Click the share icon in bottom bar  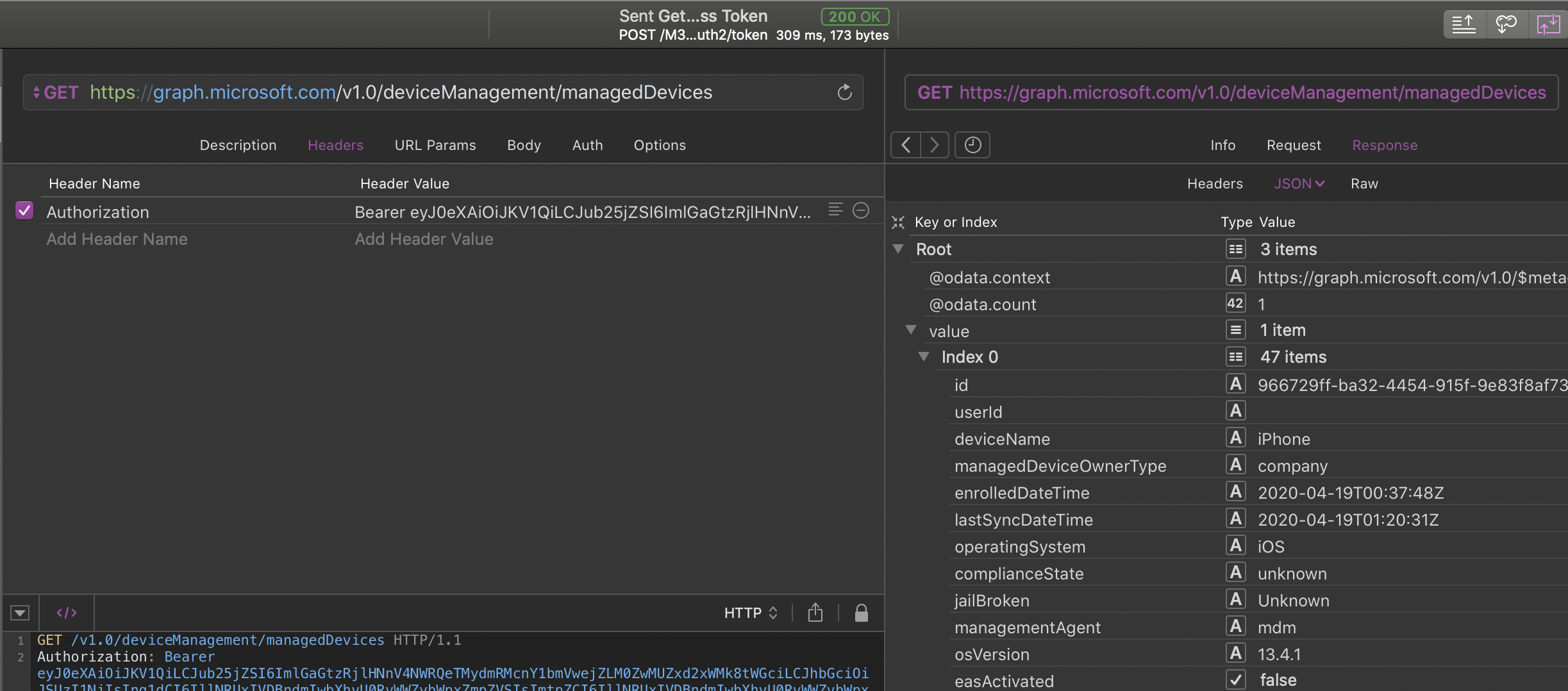(x=815, y=613)
